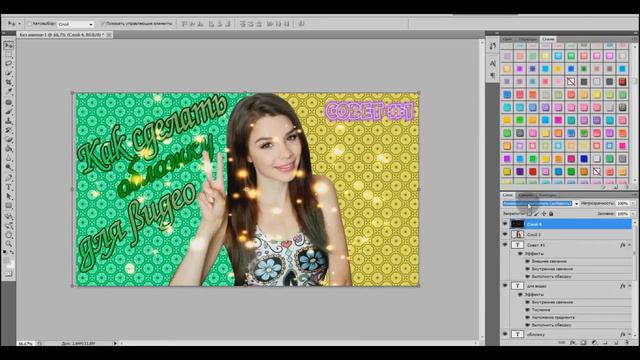
Task: Hide the Слой 4 layer
Action: (x=505, y=224)
